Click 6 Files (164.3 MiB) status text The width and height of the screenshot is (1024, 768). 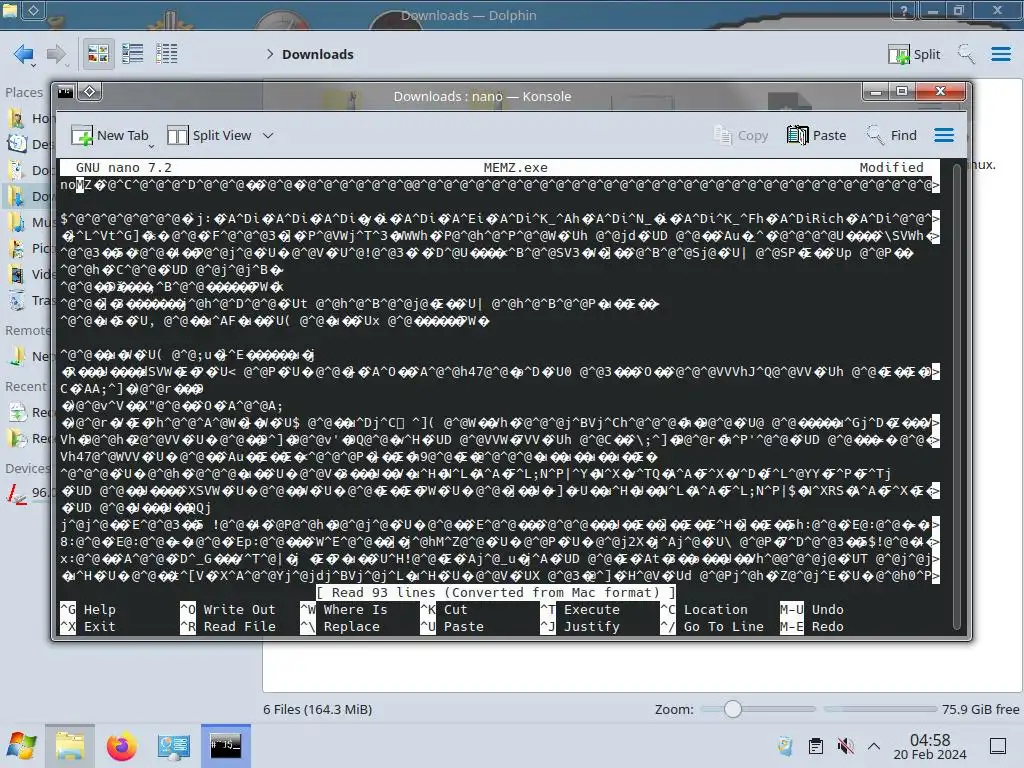click(x=317, y=709)
